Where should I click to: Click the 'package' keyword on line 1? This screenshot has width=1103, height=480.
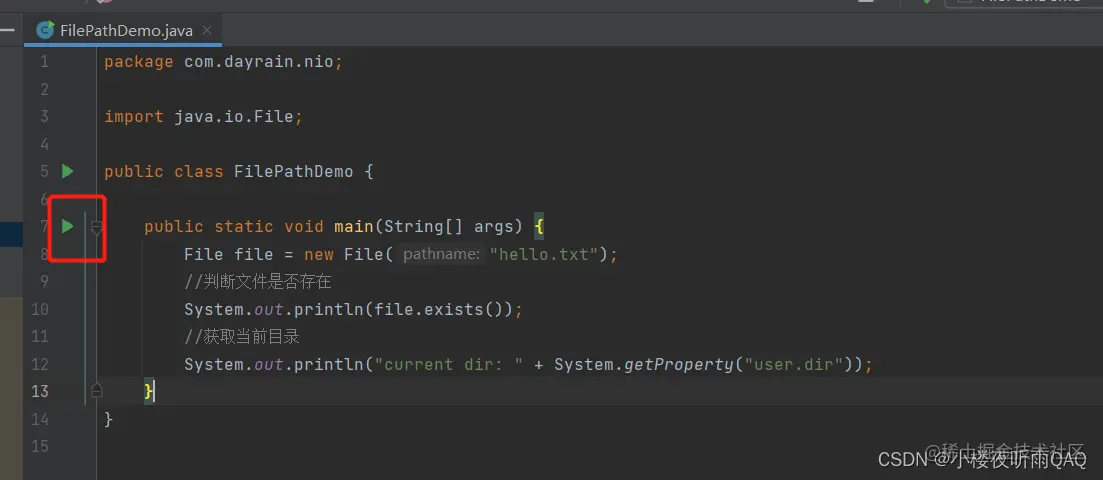coord(139,62)
